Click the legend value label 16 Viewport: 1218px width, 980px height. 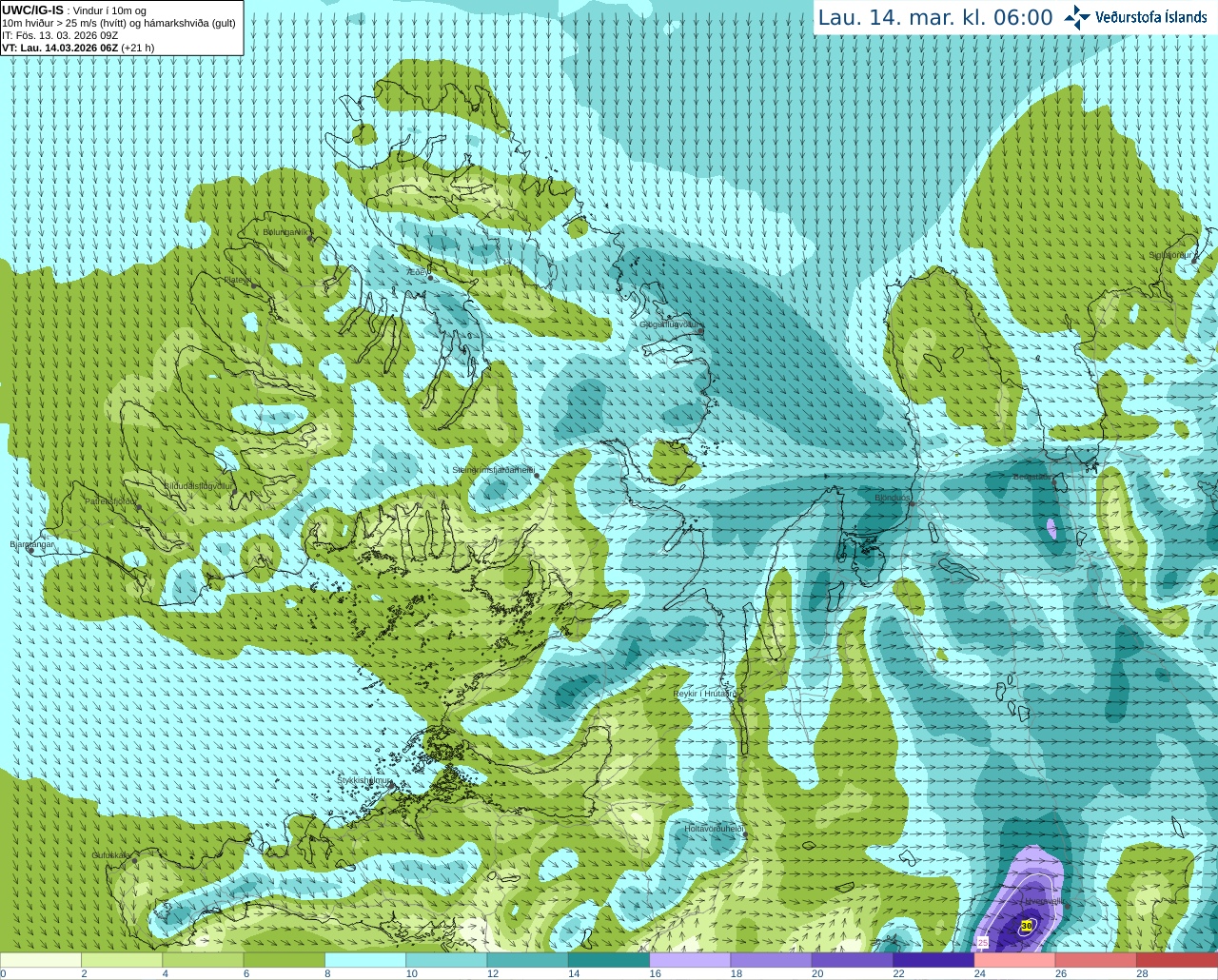655,973
